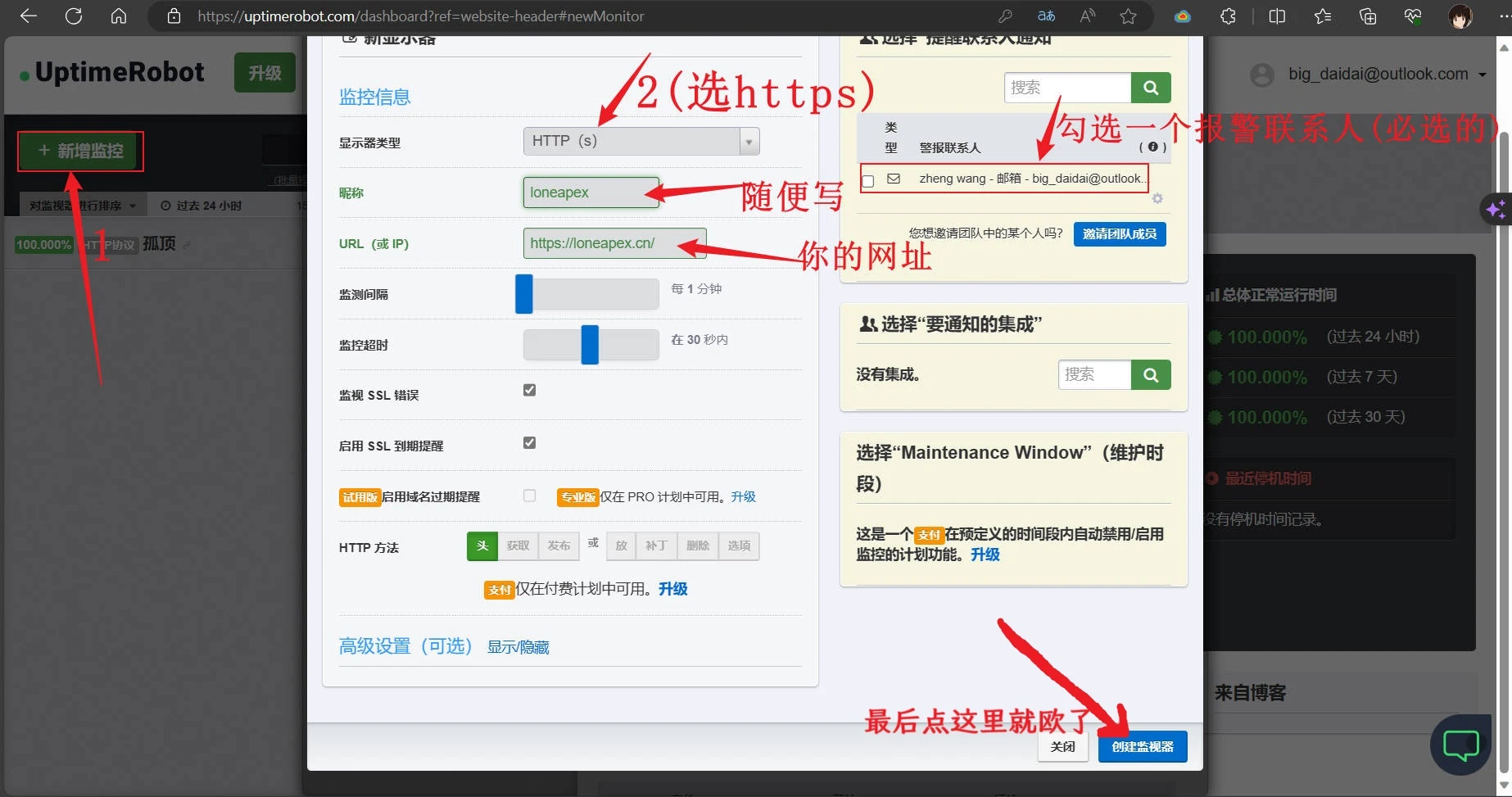Open the chat support bubble icon
The width and height of the screenshot is (1512, 797).
tap(1460, 745)
